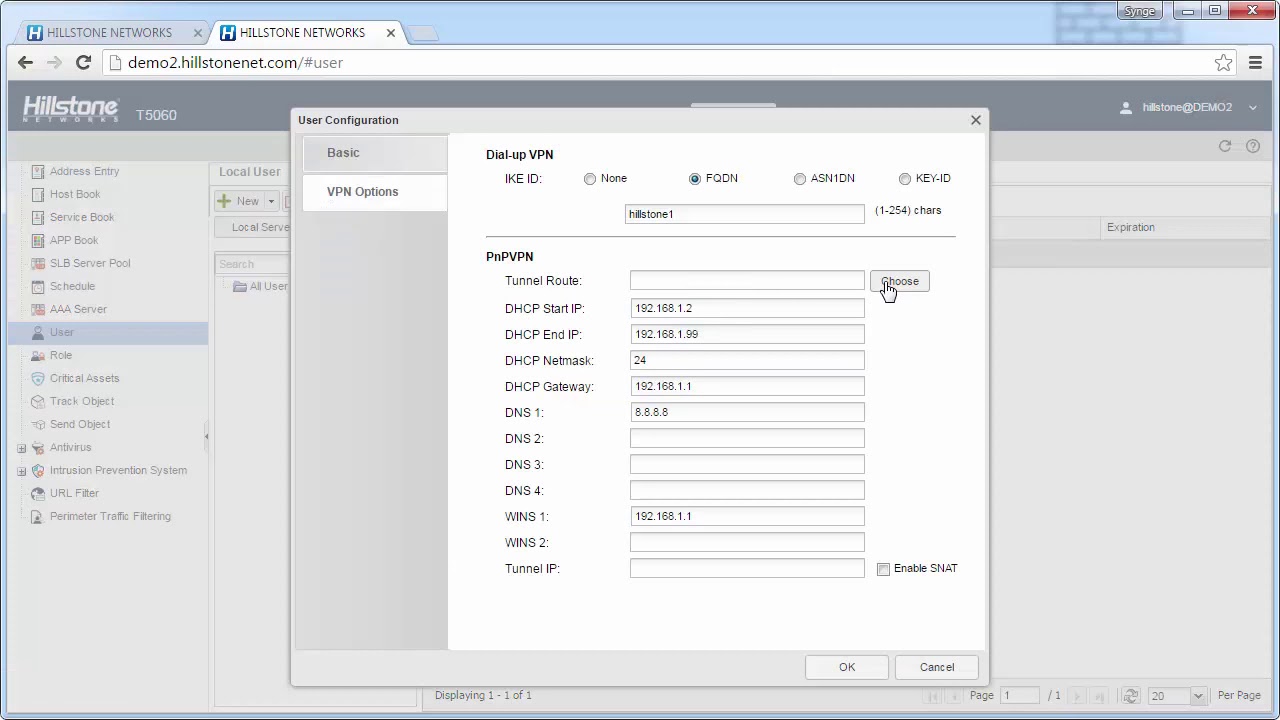Click the WINS 1 input field
The width and height of the screenshot is (1280, 720).
point(747,516)
